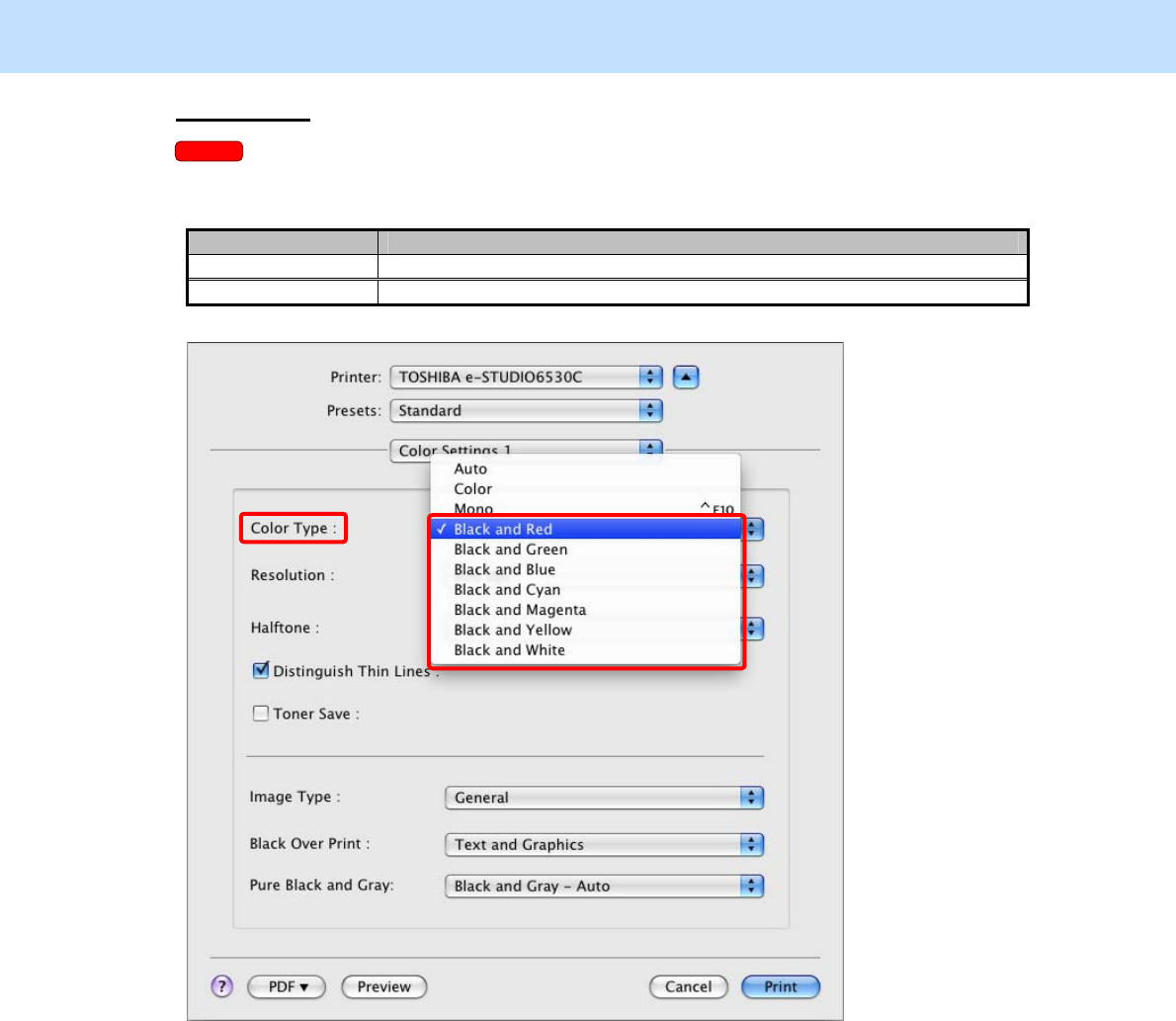The image size is (1176, 1021).
Task: Choose Auto from the color type menu
Action: 585,468
